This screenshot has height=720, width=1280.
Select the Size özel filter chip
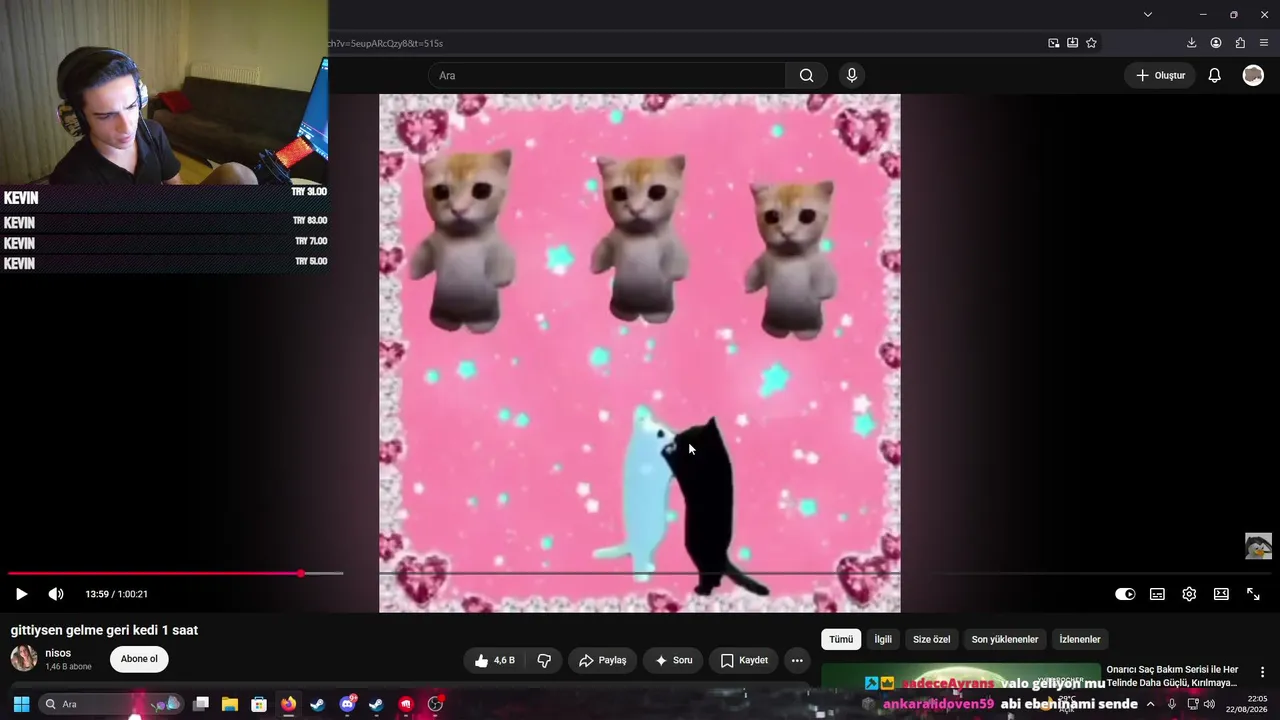(931, 639)
